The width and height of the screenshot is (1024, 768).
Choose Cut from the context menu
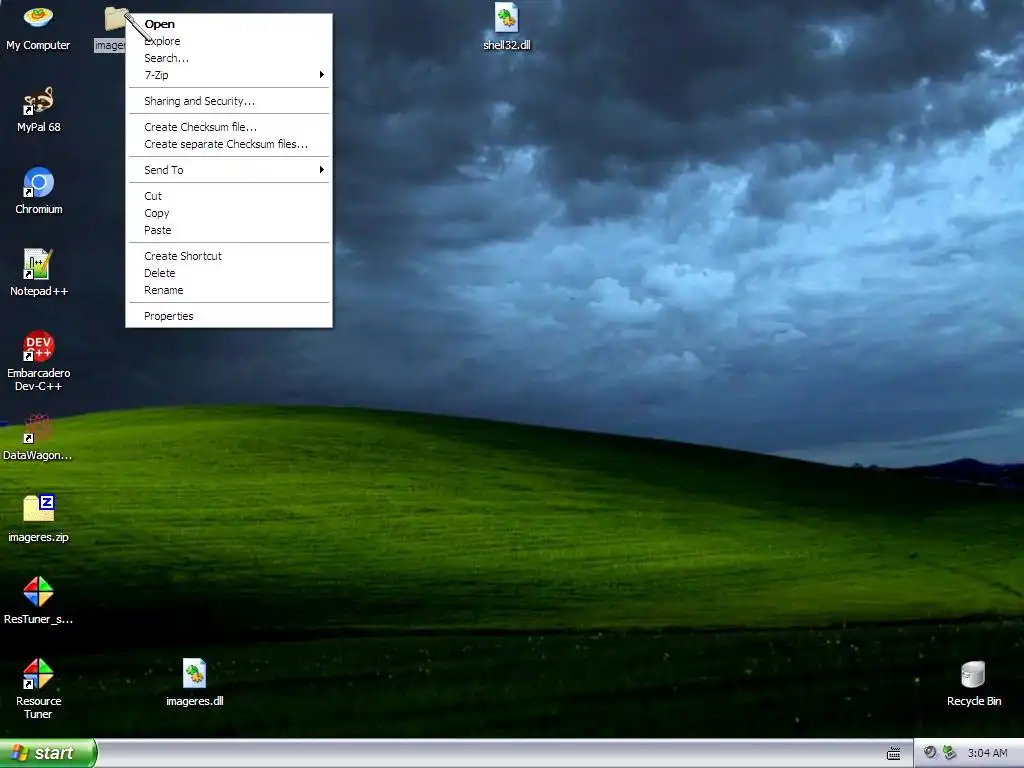click(229, 197)
